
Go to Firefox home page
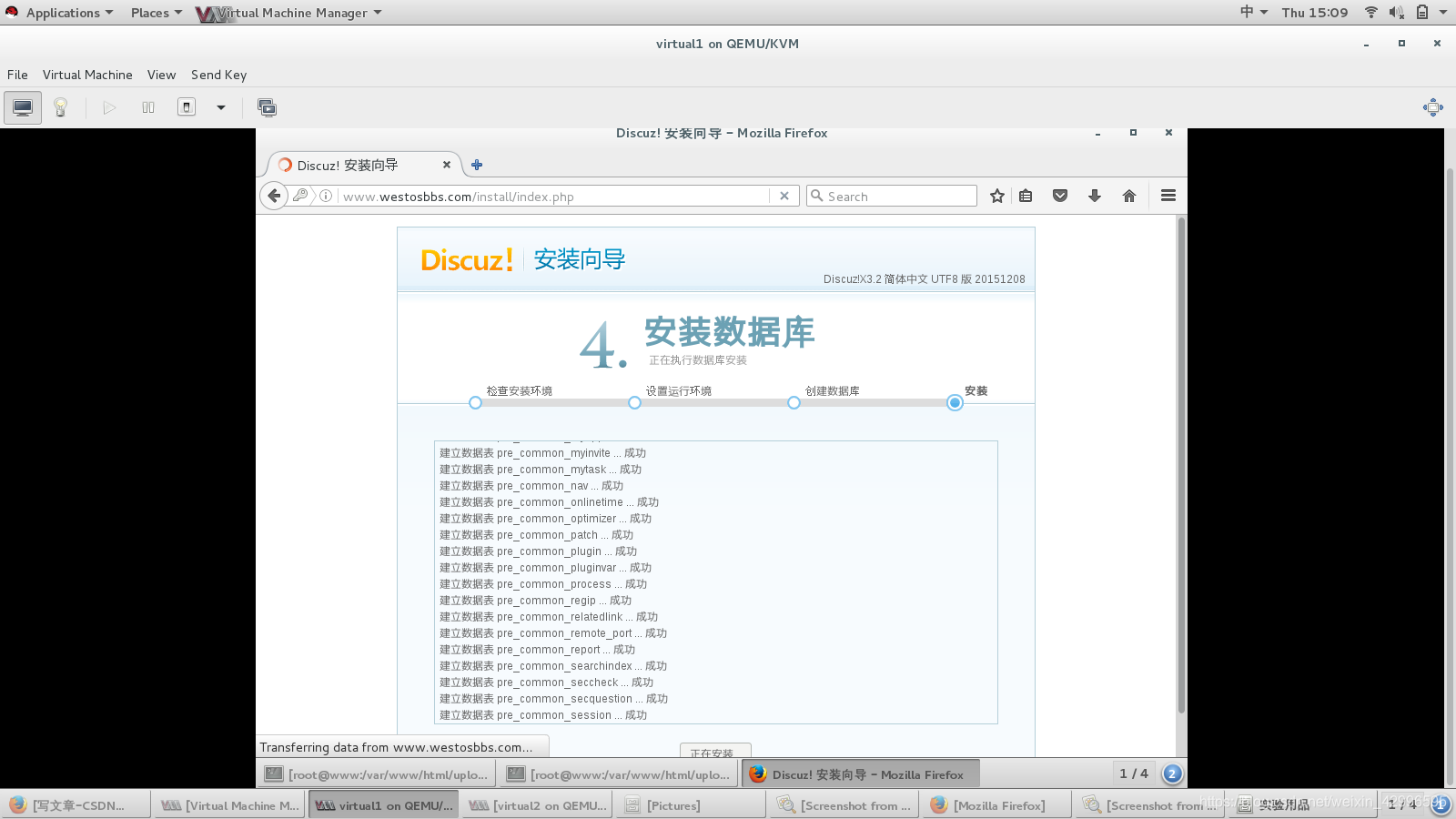(x=1129, y=196)
